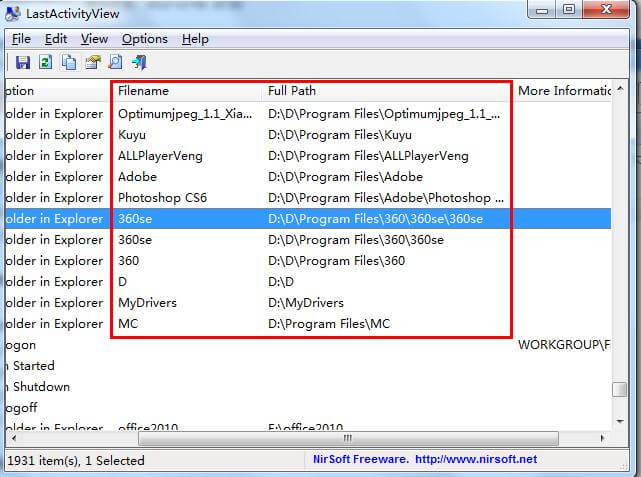Screen dimensions: 641x477
Task: Click the Save Selected Items toolbar icon
Action: tap(23, 62)
